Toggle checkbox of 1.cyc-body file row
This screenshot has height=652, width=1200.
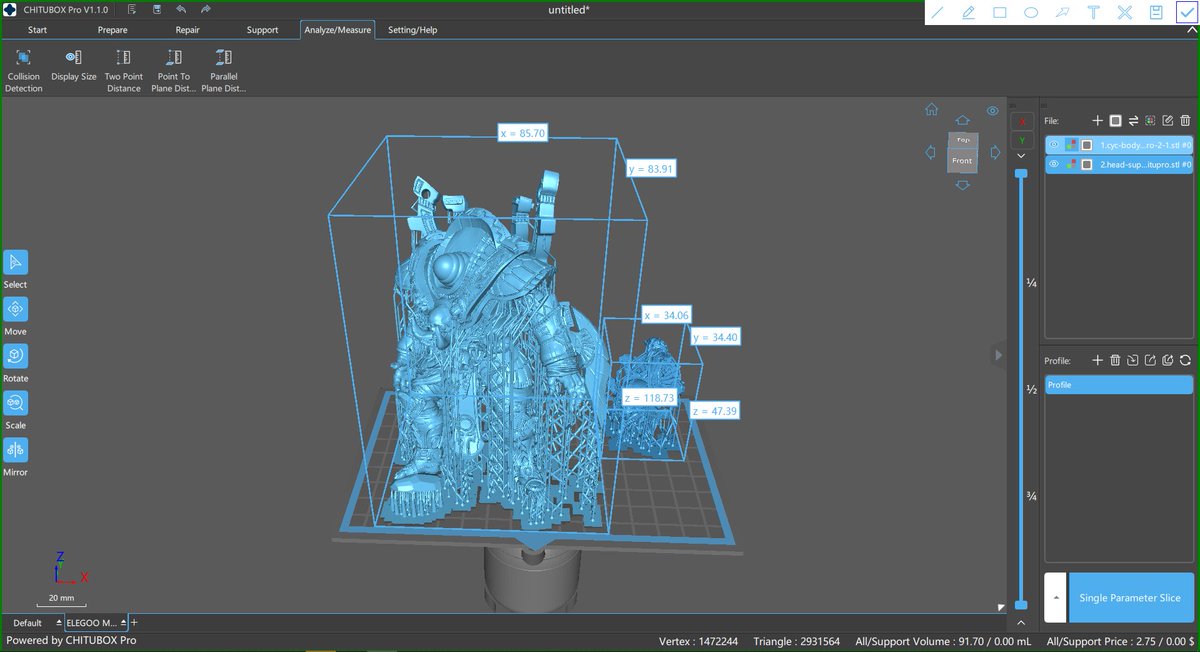click(1086, 145)
